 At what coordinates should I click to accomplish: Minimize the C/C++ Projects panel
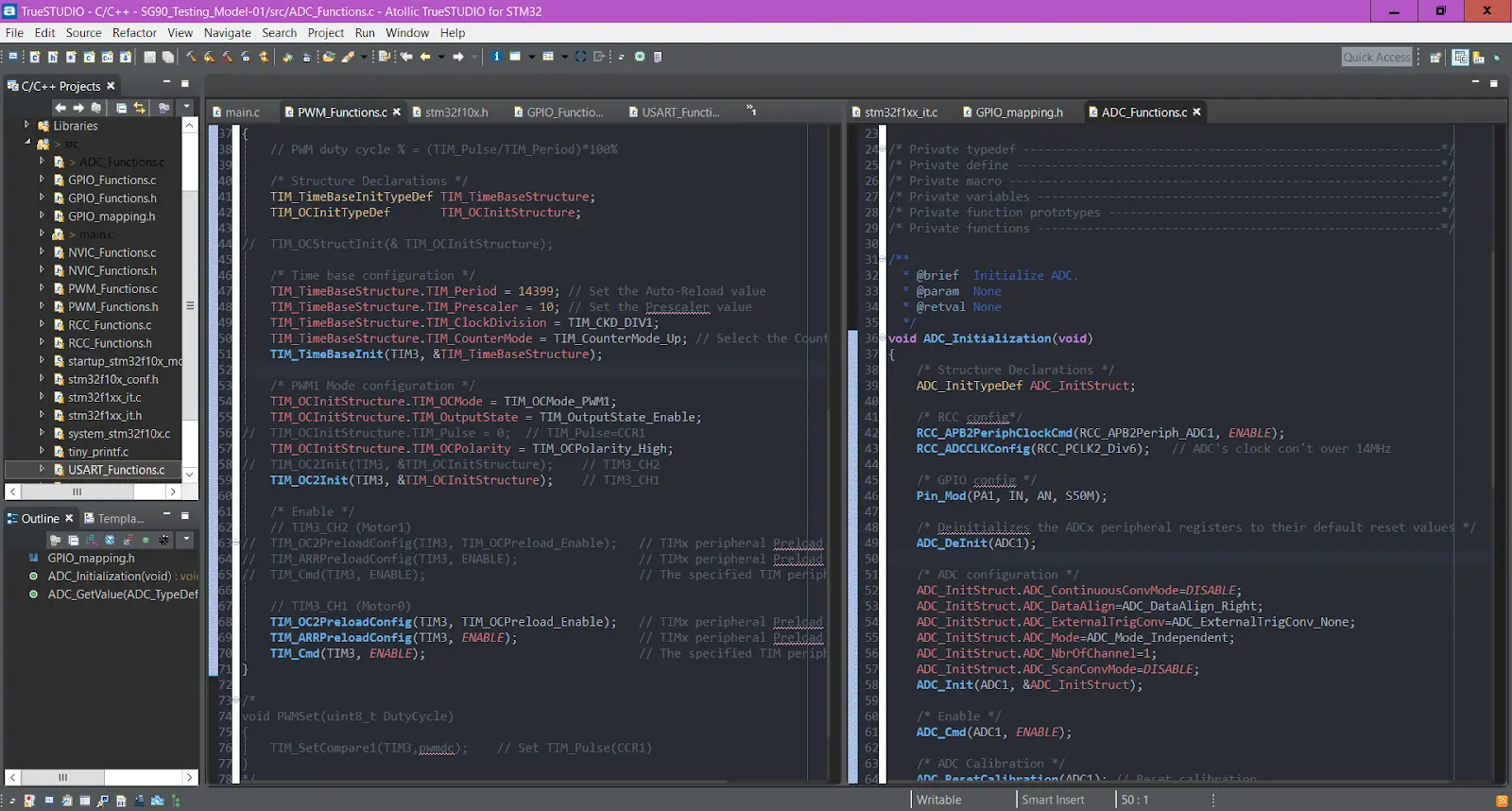tap(166, 83)
